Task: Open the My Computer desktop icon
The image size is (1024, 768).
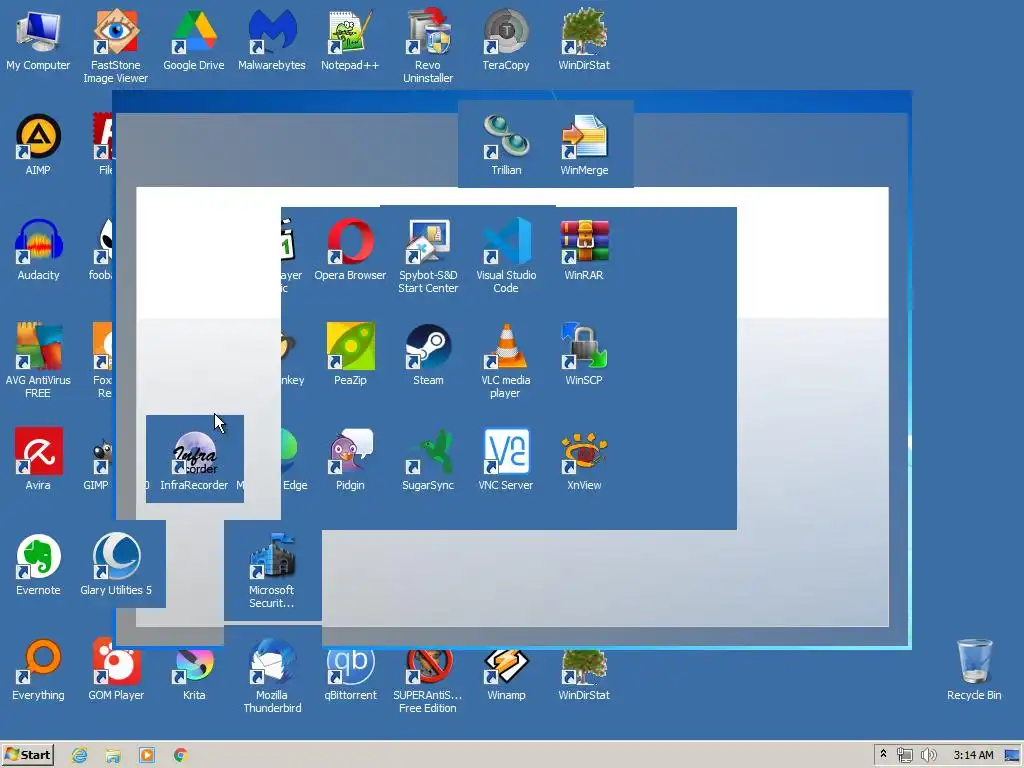Action: tap(38, 39)
